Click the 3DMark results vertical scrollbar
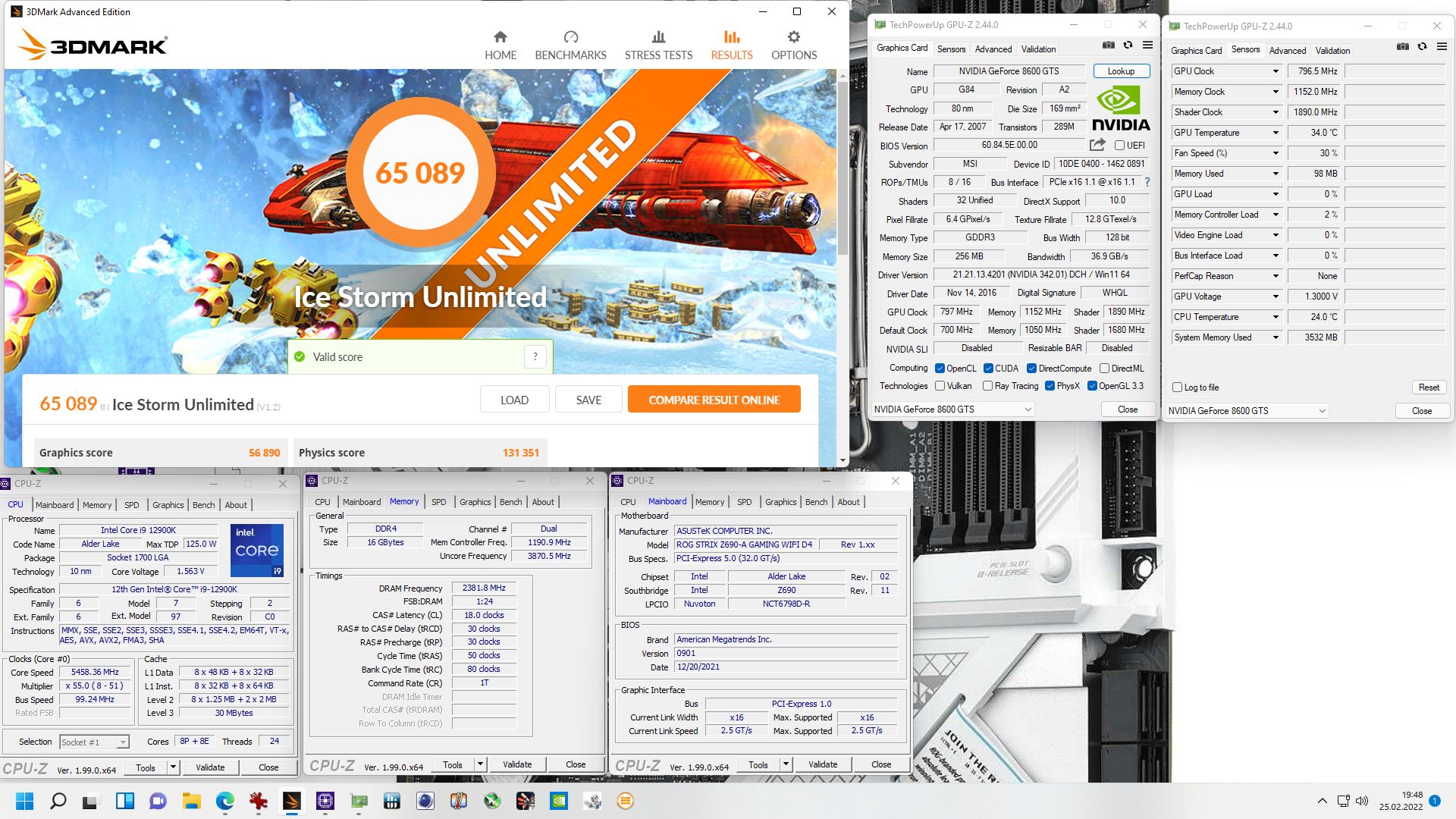The height and width of the screenshot is (819, 1456). [842, 167]
